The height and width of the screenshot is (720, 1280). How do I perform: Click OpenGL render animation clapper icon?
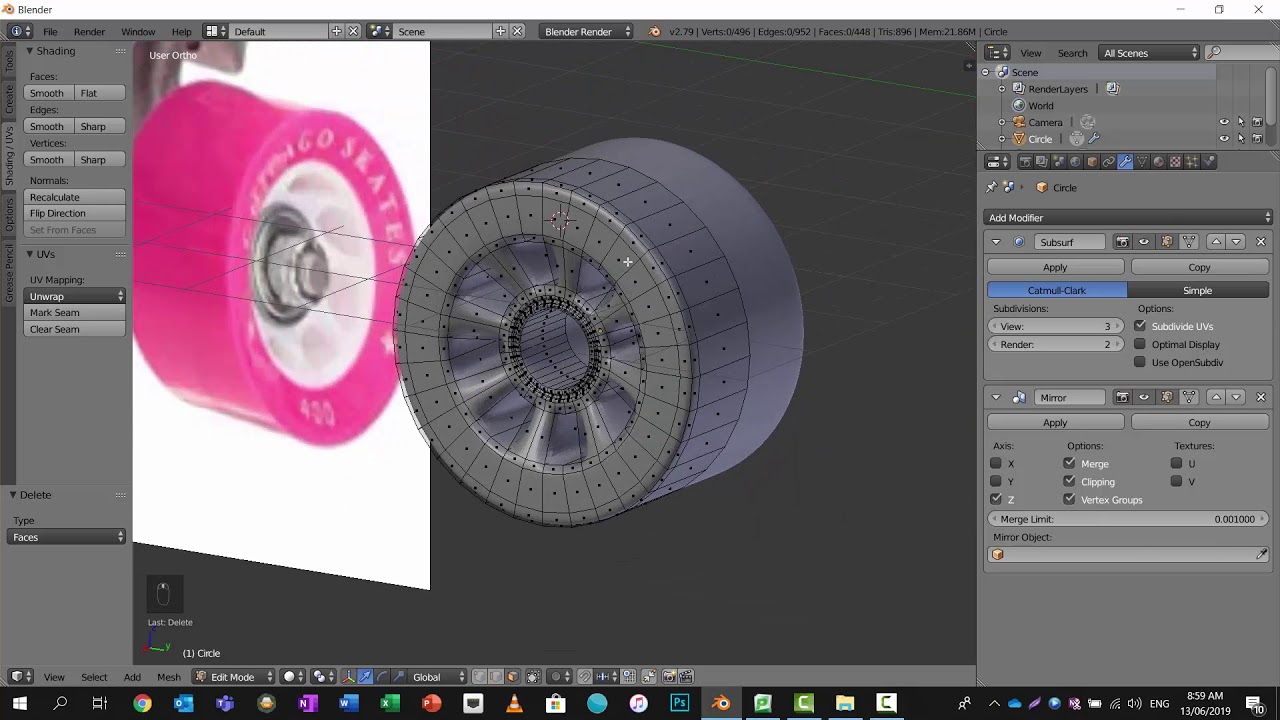pos(686,677)
